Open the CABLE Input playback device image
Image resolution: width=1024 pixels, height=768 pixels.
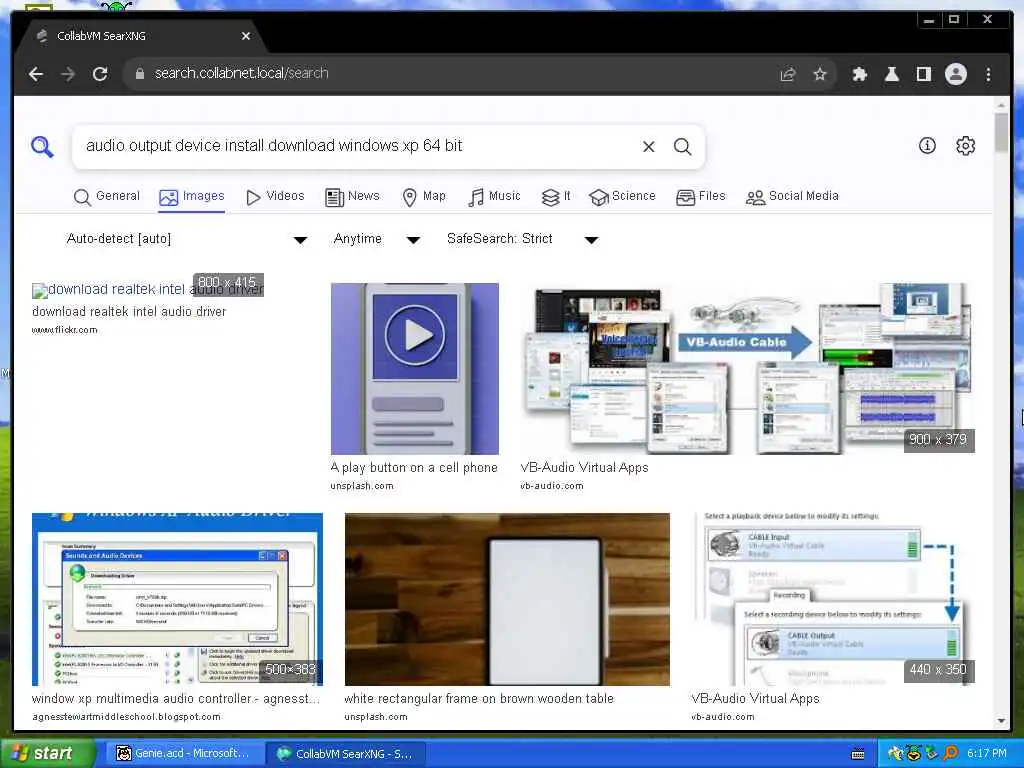(833, 599)
